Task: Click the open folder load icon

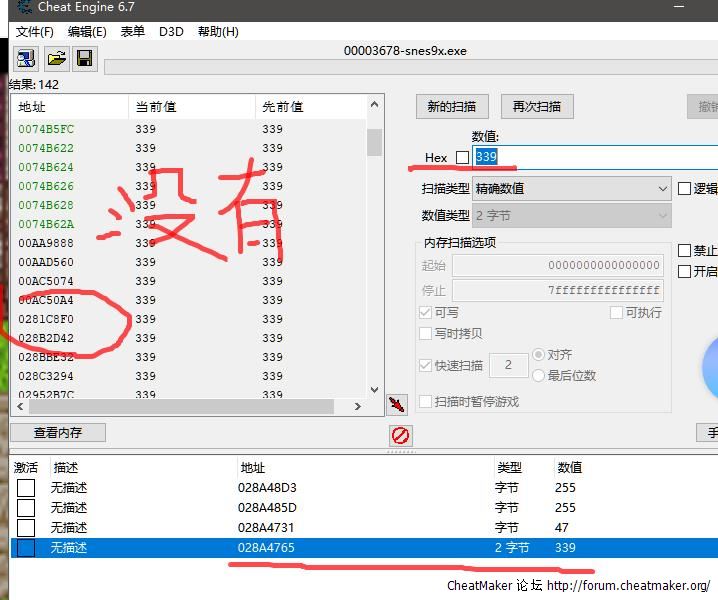Action: [x=56, y=58]
